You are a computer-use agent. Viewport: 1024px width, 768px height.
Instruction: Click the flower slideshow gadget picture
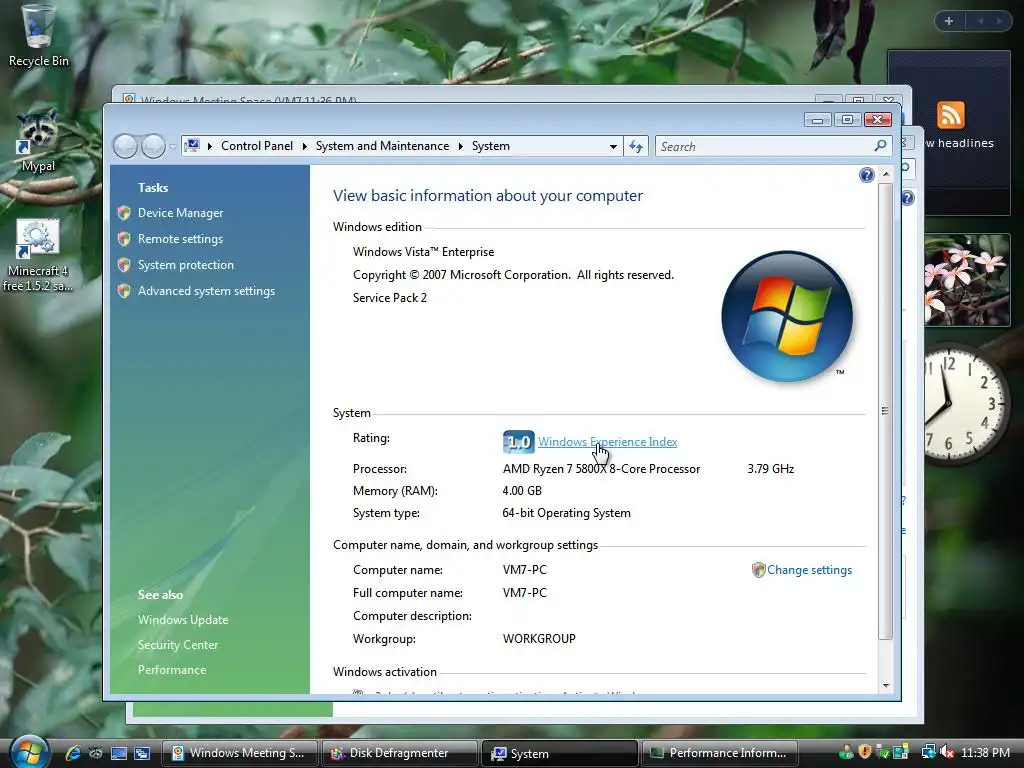967,280
